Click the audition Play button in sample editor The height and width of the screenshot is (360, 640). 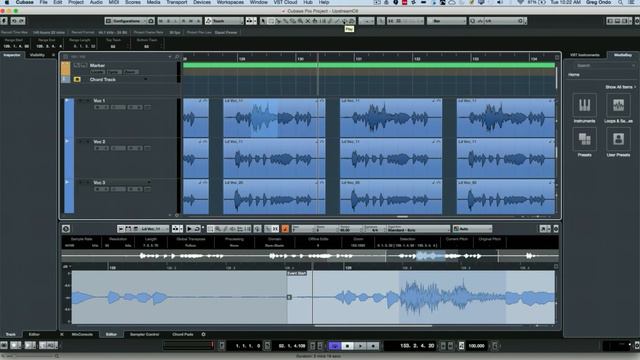point(189,229)
